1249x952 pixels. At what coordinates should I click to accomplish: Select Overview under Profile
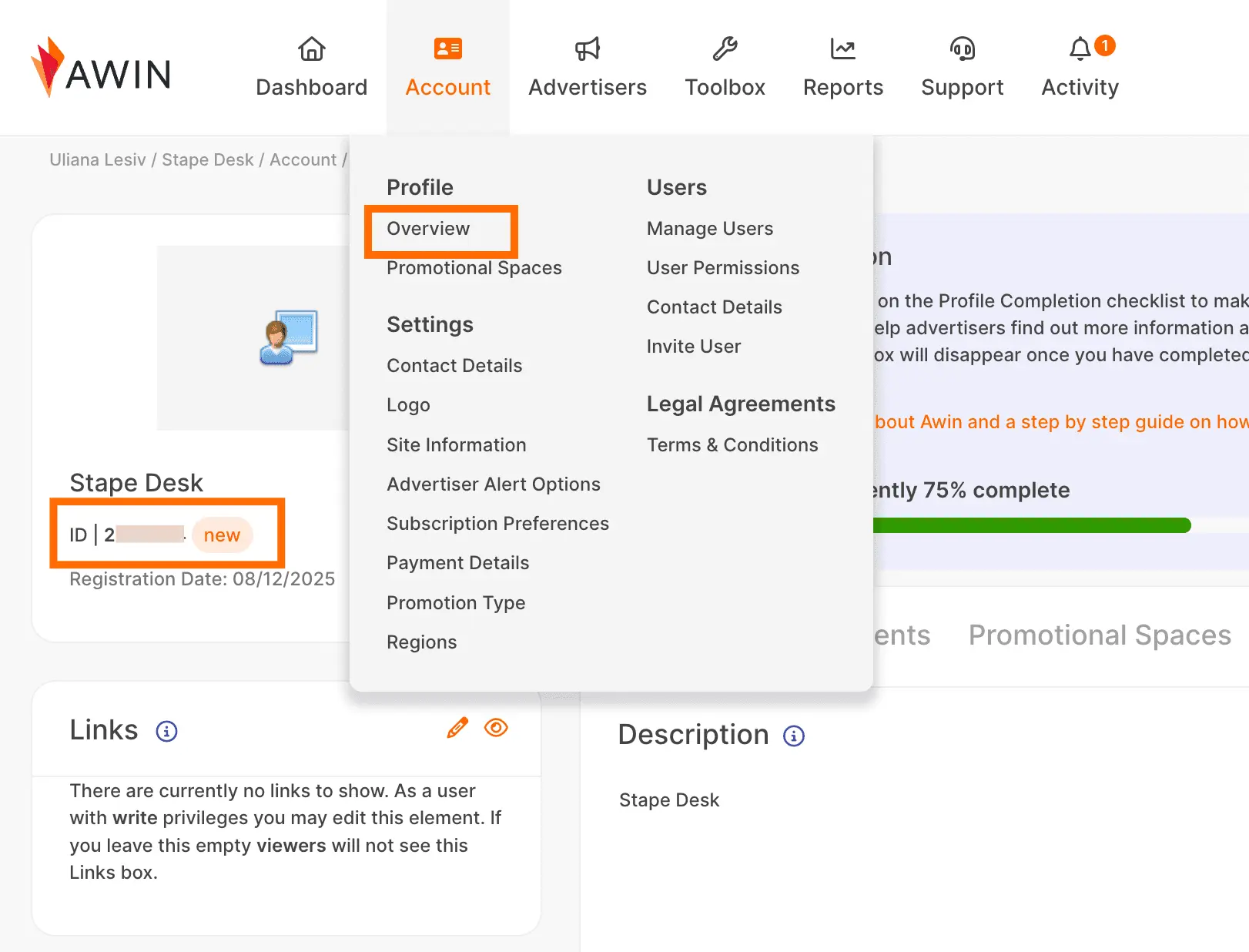428,229
